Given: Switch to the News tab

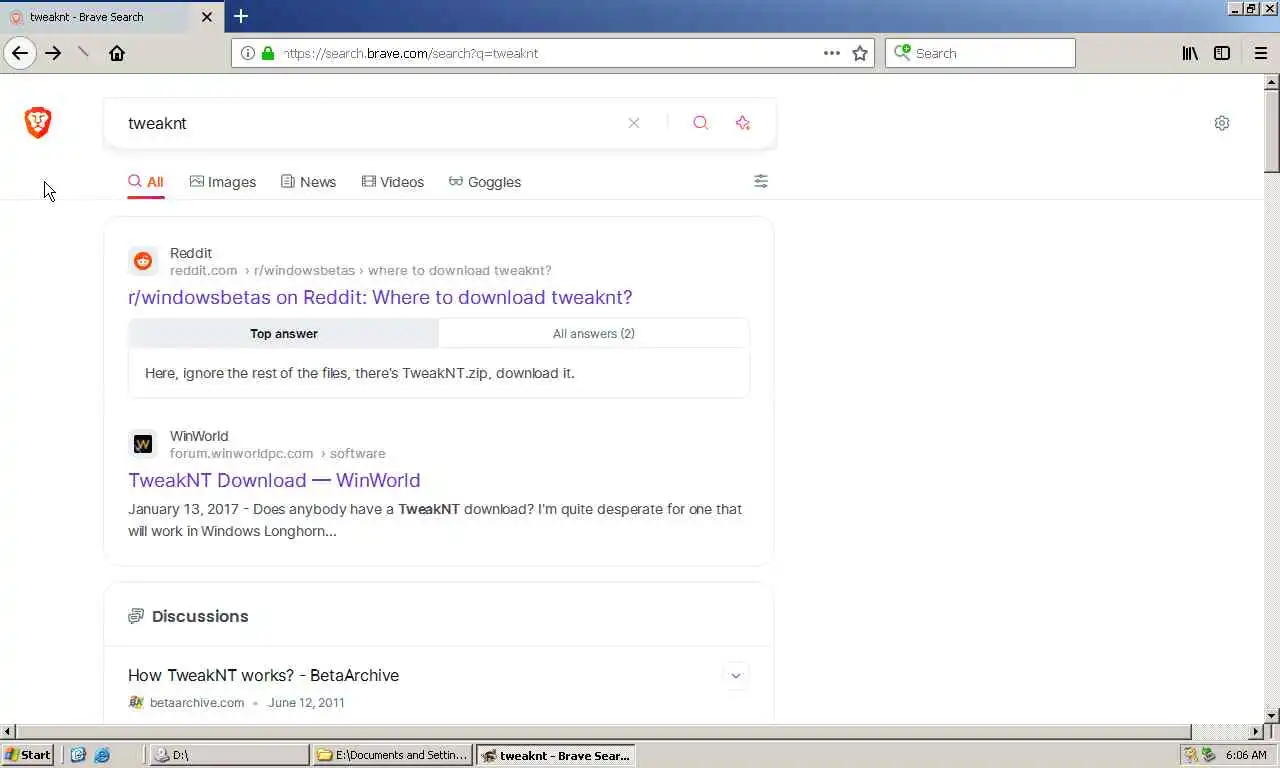Looking at the screenshot, I should click(308, 182).
